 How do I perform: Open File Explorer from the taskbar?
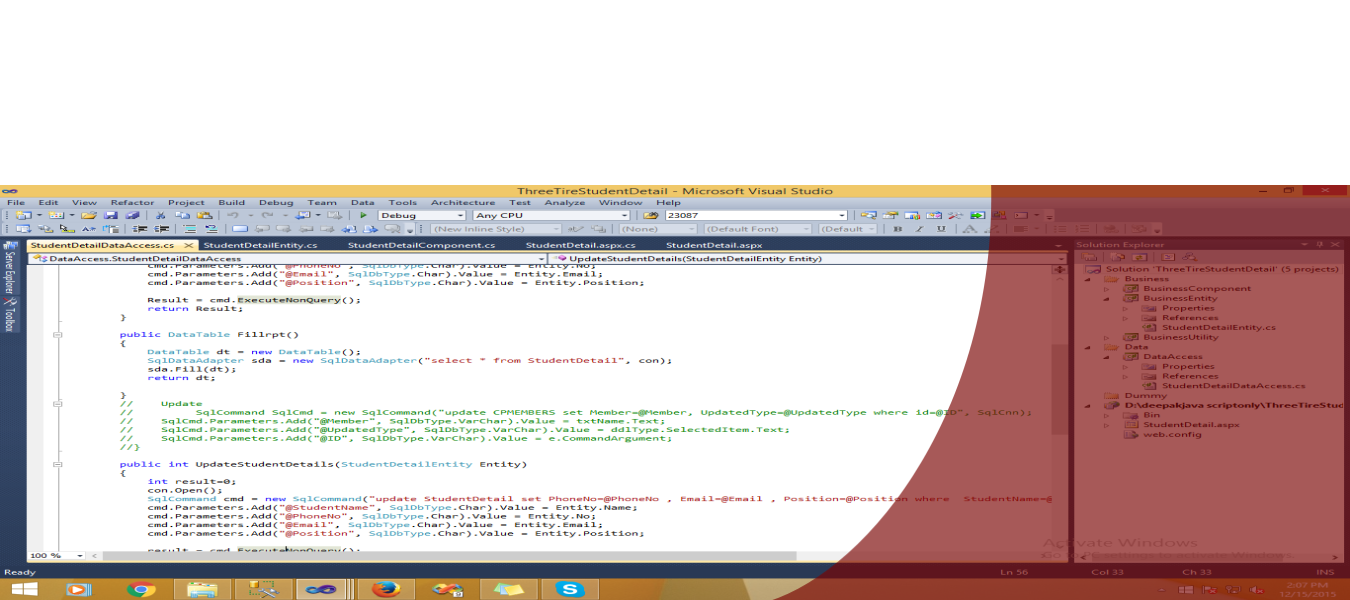click(203, 589)
